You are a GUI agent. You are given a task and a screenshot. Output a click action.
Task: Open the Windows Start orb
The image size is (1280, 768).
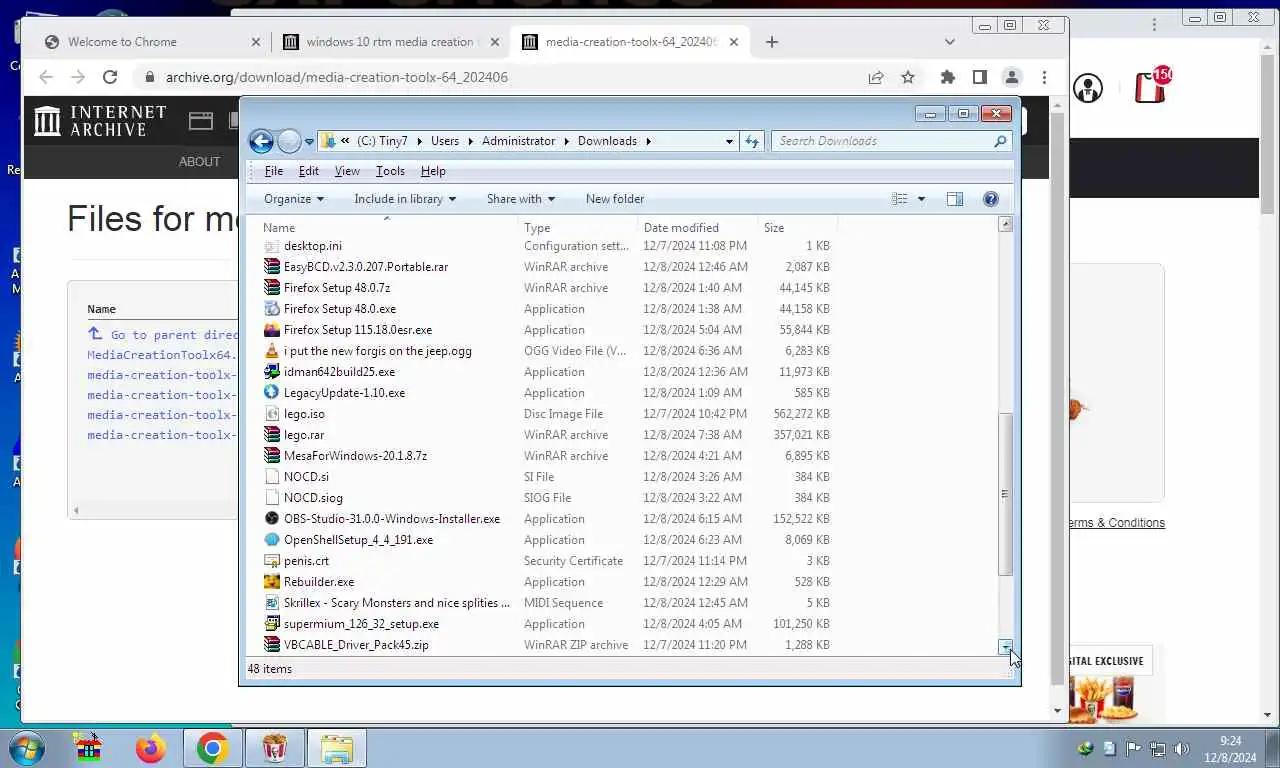point(27,748)
